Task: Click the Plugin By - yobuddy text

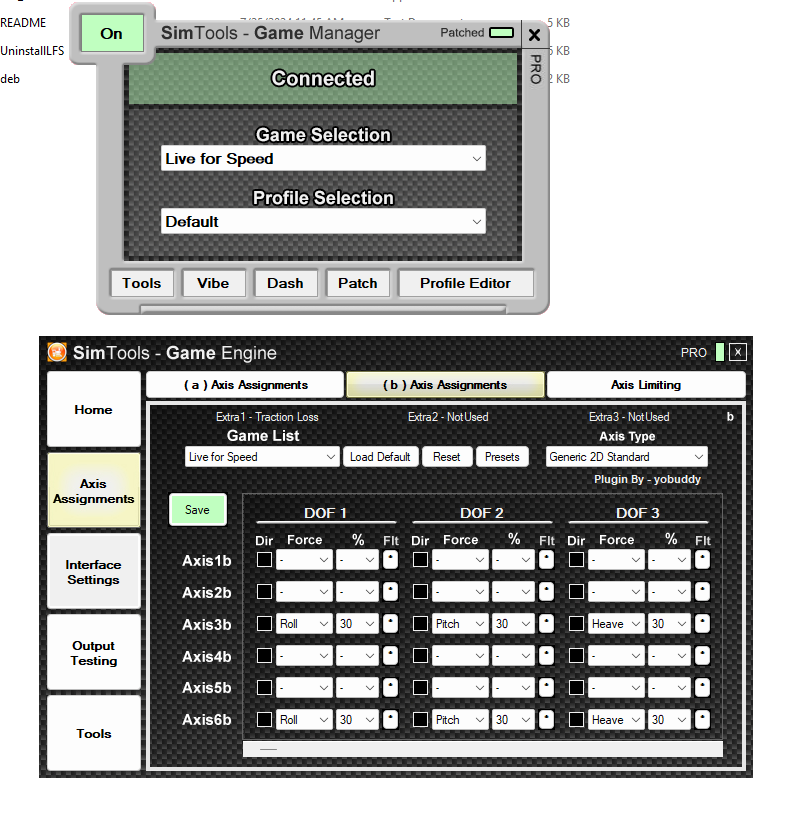Action: pyautogui.click(x=647, y=479)
